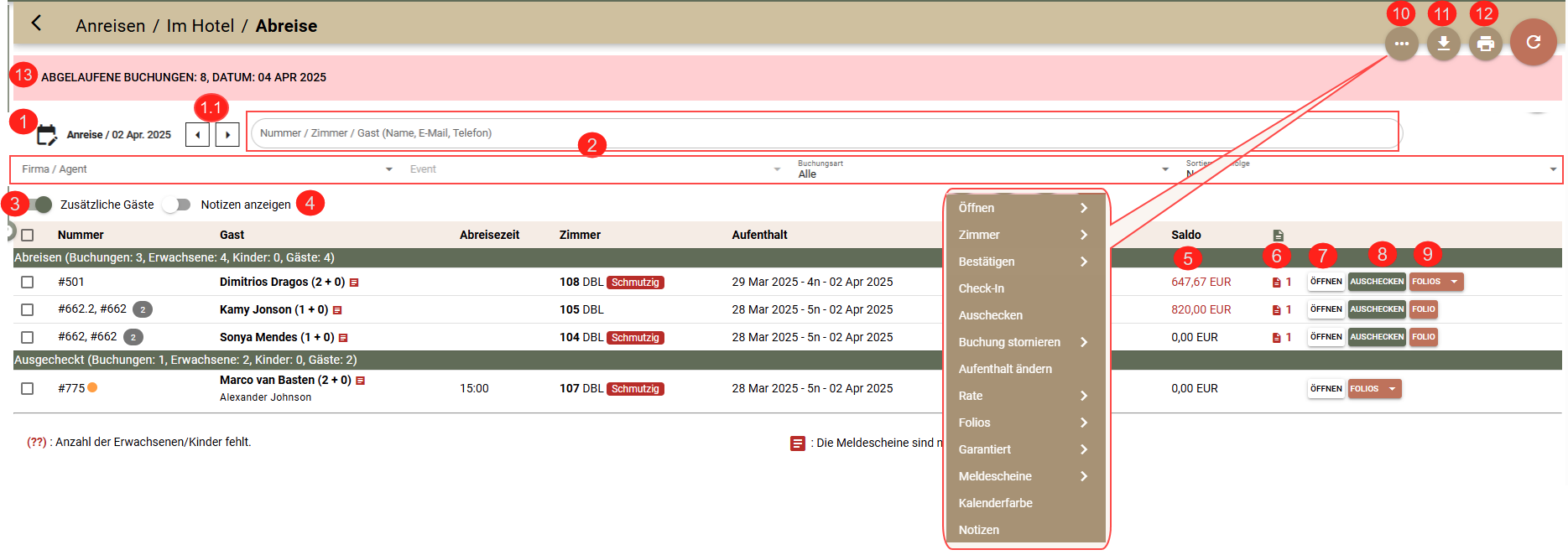Viewport: 1568px width, 555px height.
Task: Click the document icon in Sonya Mendes row
Action: (1276, 338)
